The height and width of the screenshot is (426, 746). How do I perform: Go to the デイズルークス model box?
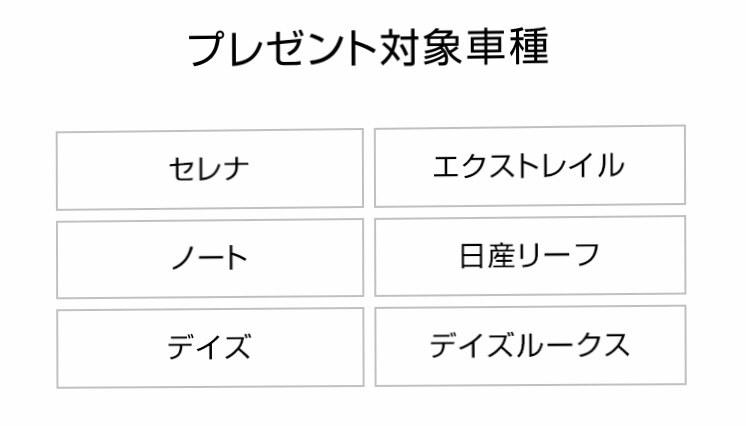(x=530, y=345)
